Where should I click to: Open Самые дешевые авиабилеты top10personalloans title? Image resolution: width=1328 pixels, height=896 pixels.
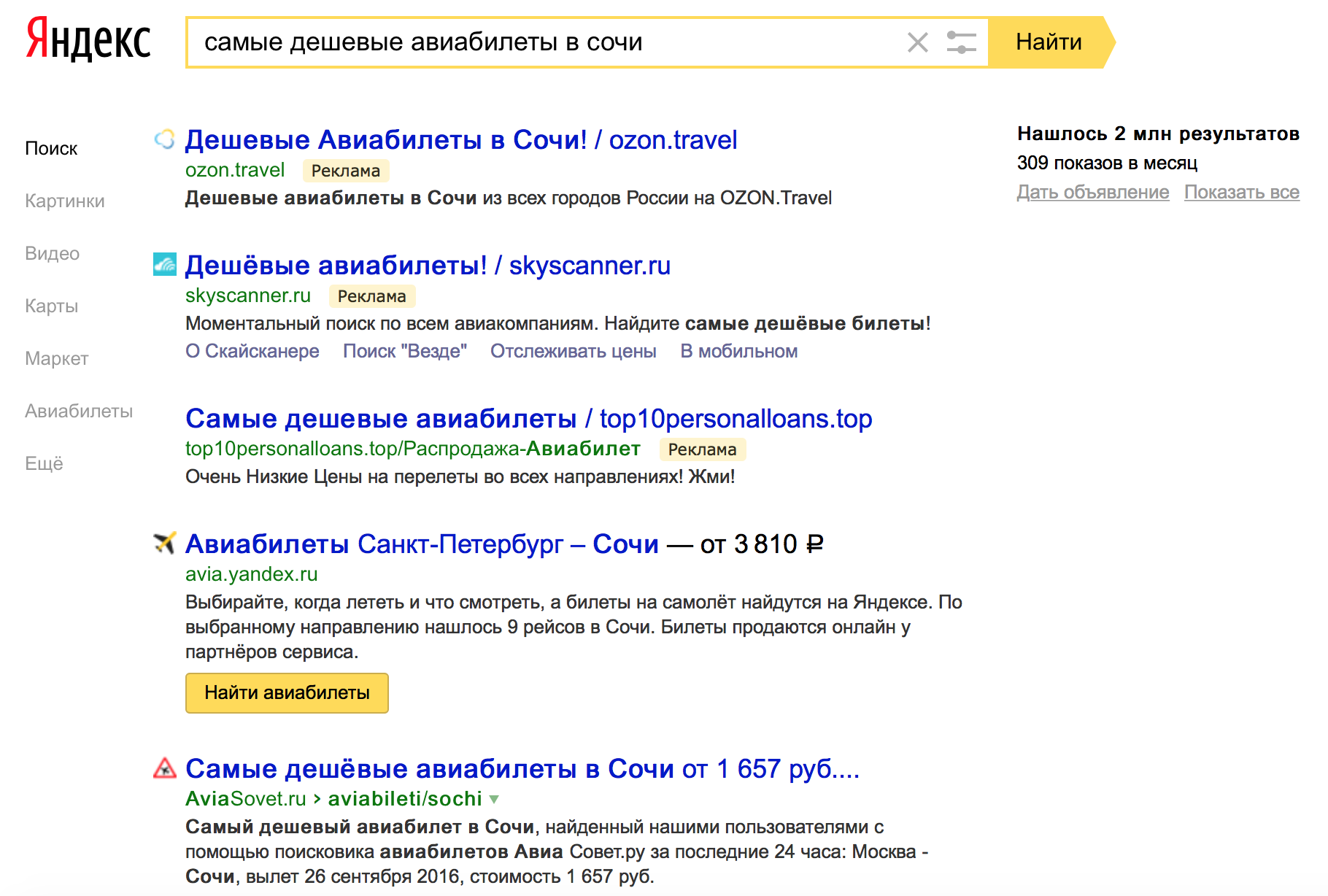point(529,419)
